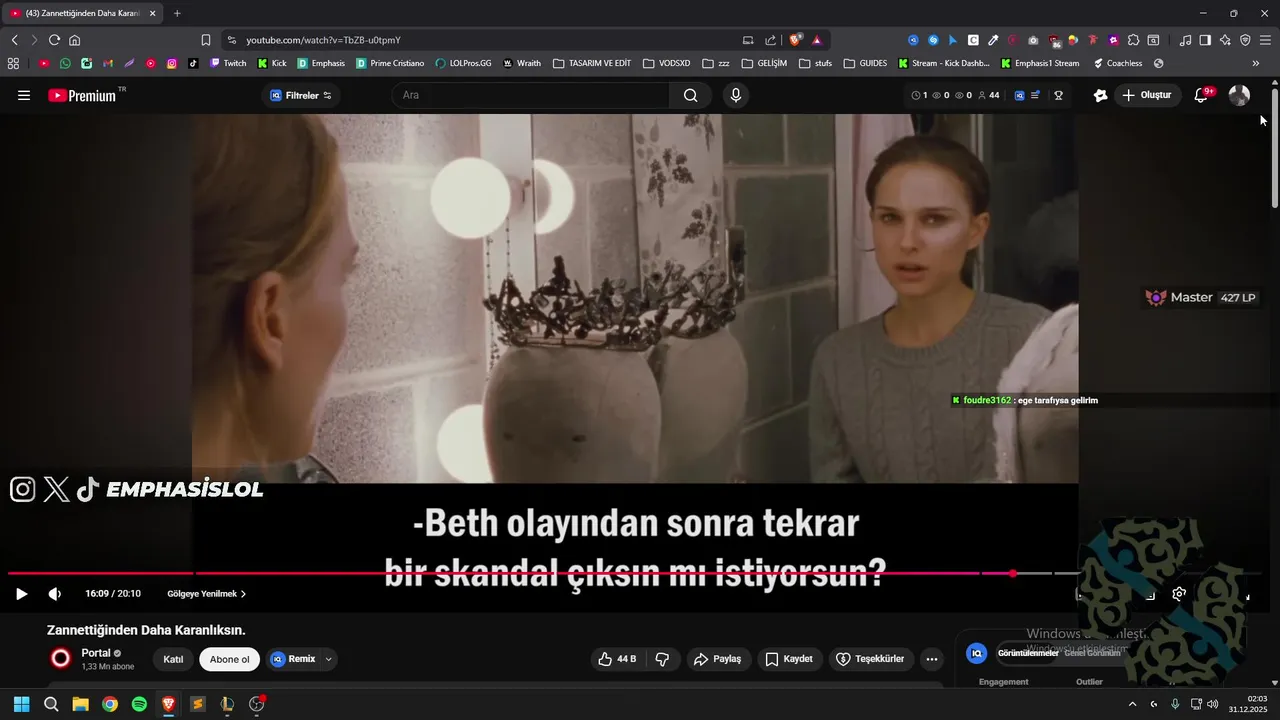Open YouTube player settings gear

pos(1179,594)
